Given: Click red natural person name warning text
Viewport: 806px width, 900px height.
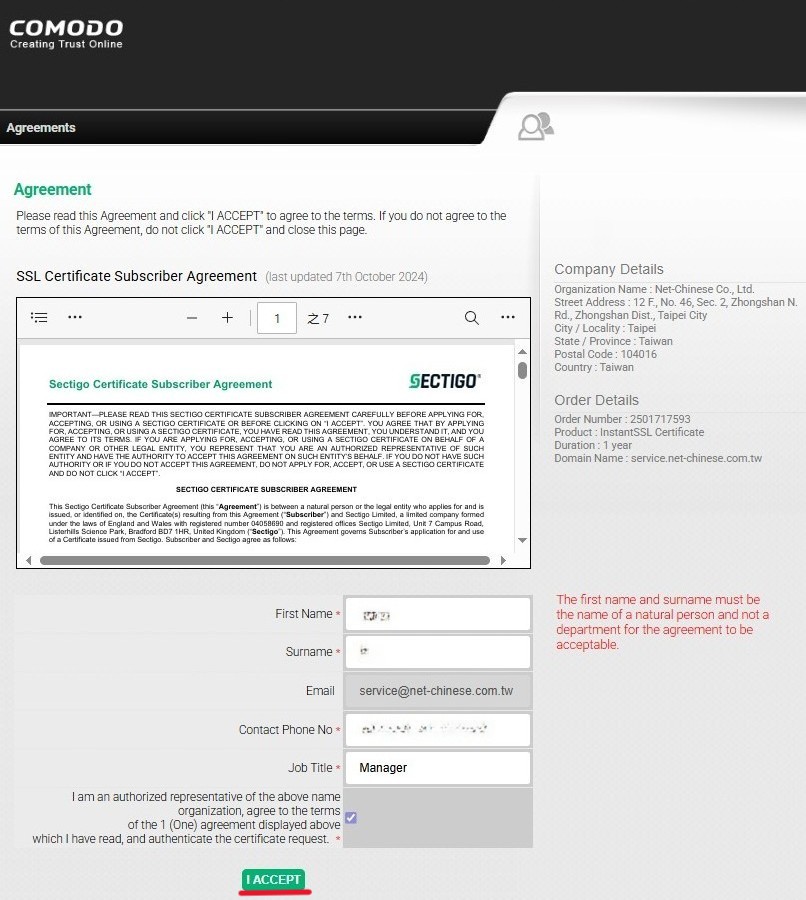Looking at the screenshot, I should (662, 622).
